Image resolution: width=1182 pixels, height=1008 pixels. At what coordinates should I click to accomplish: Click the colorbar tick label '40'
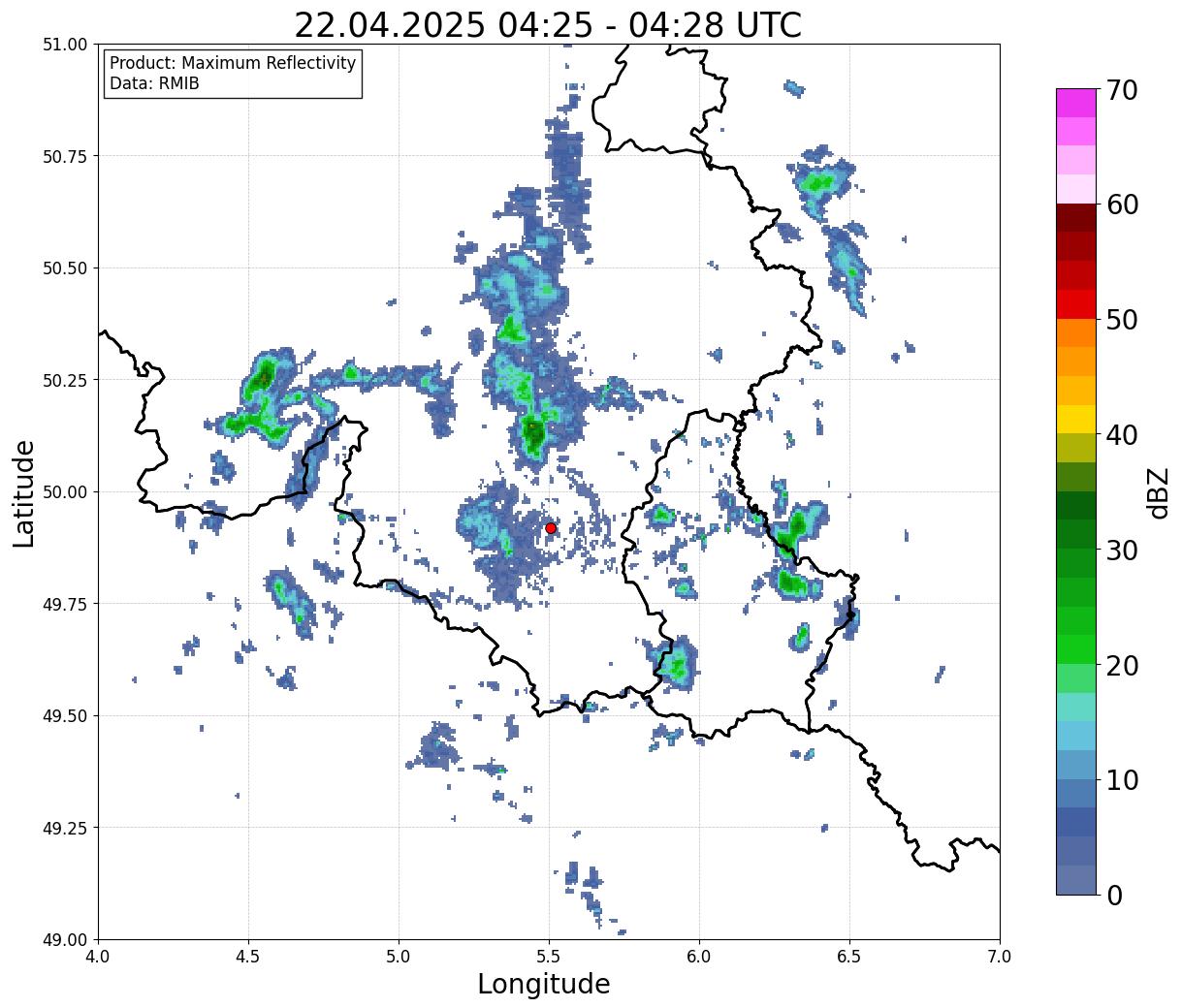(x=1122, y=435)
